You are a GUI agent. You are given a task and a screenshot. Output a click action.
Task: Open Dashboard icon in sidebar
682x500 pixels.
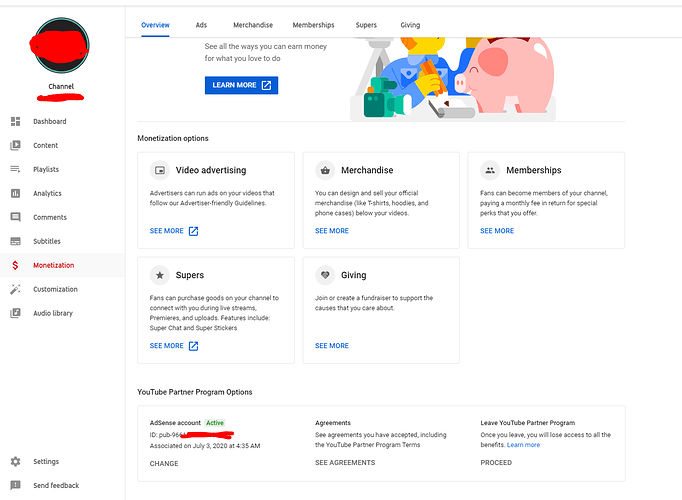click(15, 121)
